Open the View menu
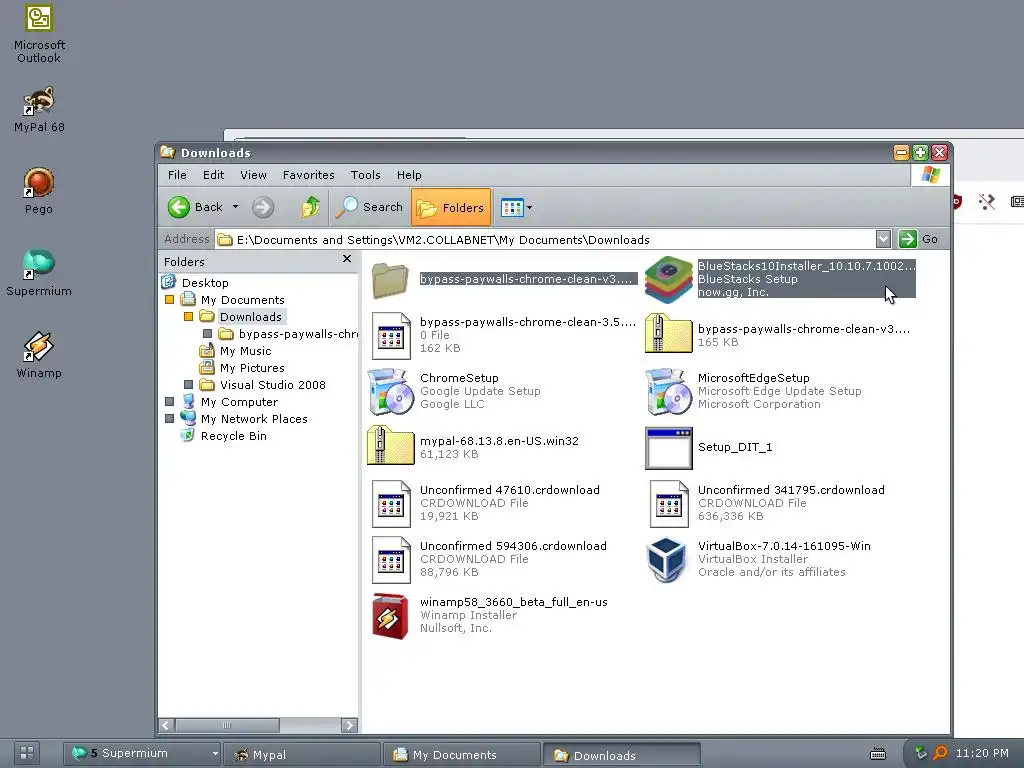This screenshot has height=768, width=1024. [253, 175]
